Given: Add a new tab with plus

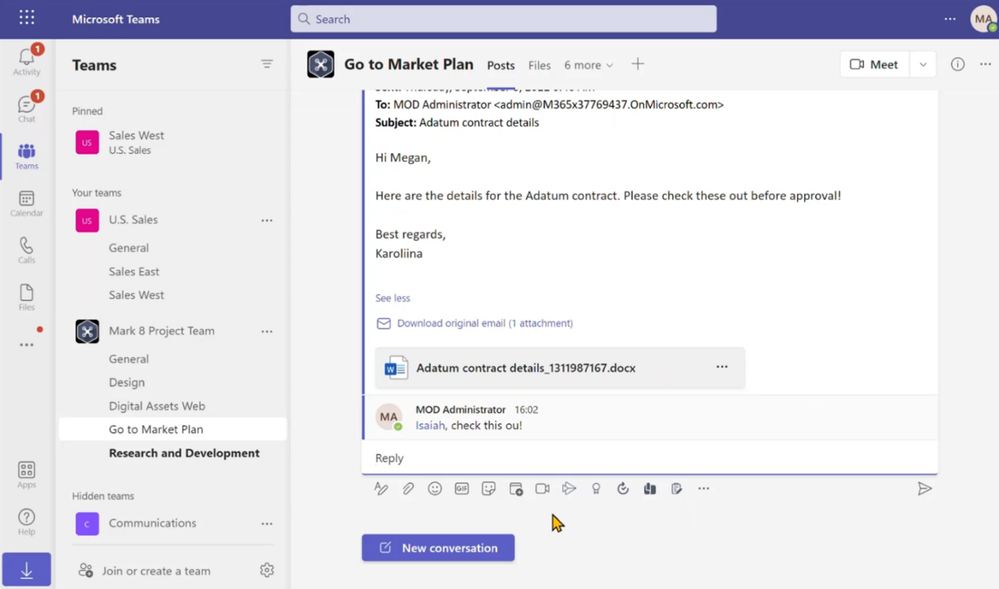Looking at the screenshot, I should coord(638,64).
